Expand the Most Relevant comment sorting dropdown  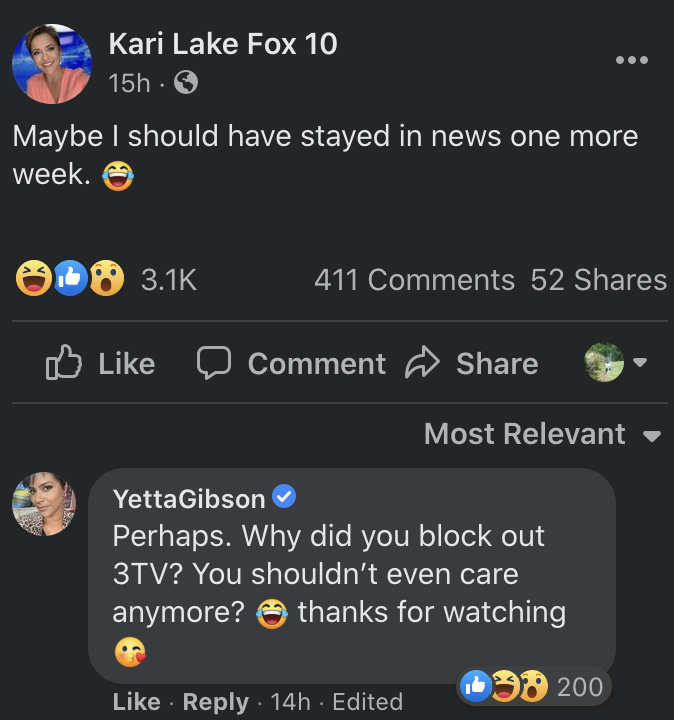(x=542, y=434)
